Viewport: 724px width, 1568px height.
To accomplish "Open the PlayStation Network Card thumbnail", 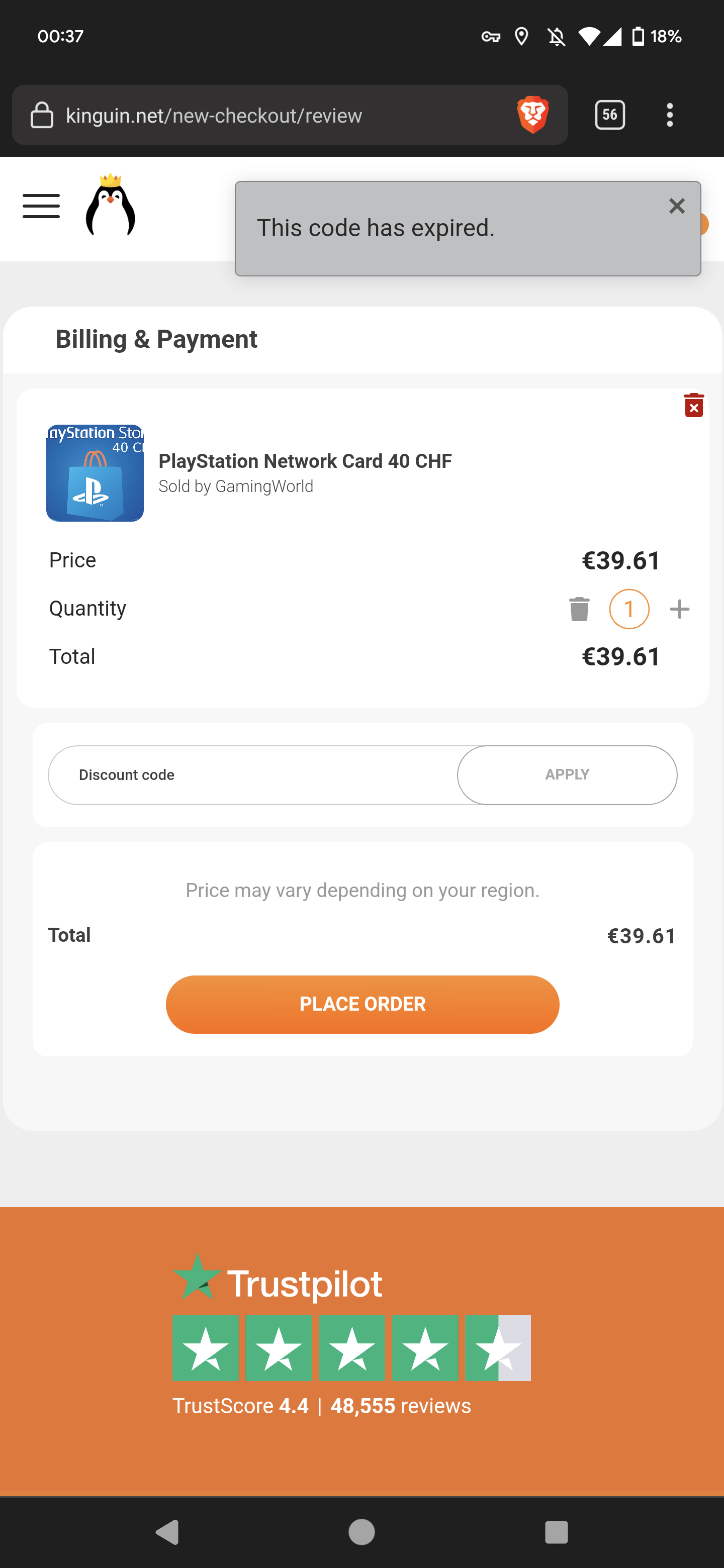I will (x=95, y=473).
